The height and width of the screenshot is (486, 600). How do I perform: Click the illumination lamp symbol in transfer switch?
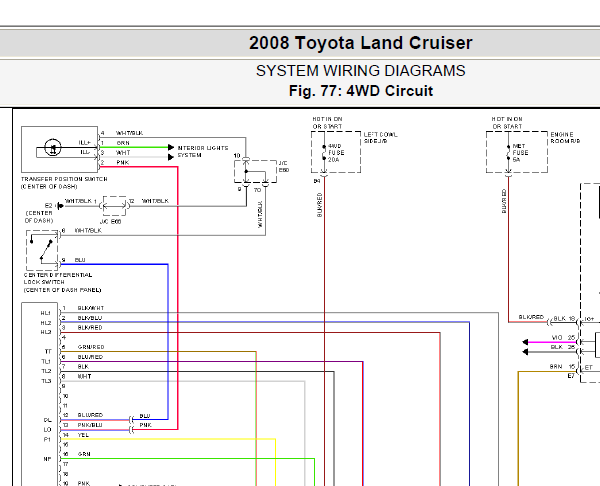(x=52, y=147)
